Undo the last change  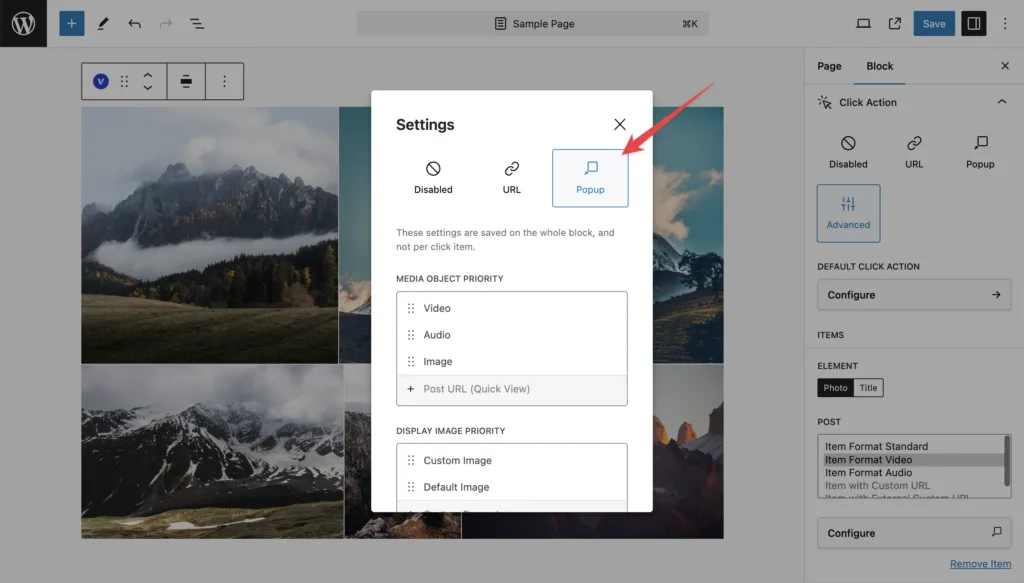(x=135, y=24)
